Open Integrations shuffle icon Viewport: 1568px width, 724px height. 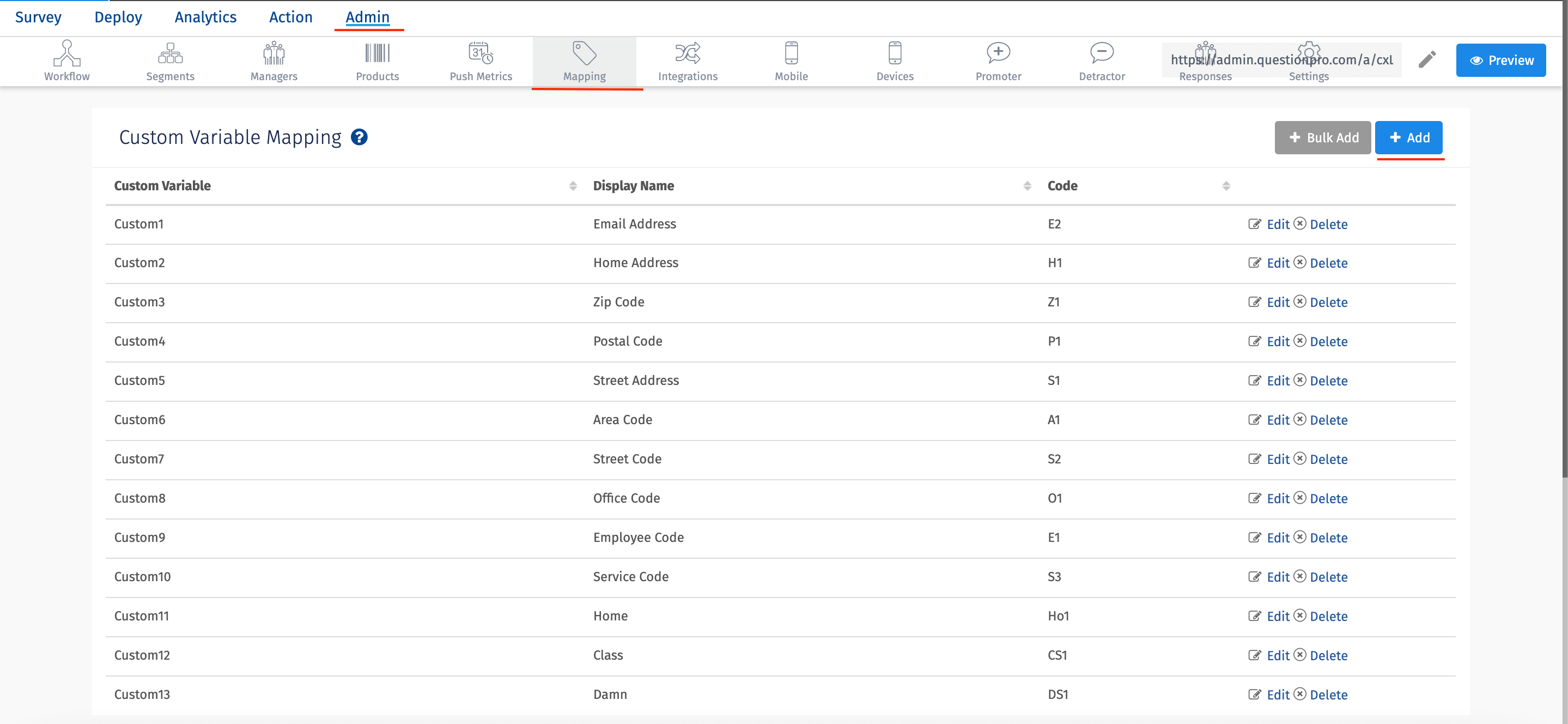(x=687, y=53)
